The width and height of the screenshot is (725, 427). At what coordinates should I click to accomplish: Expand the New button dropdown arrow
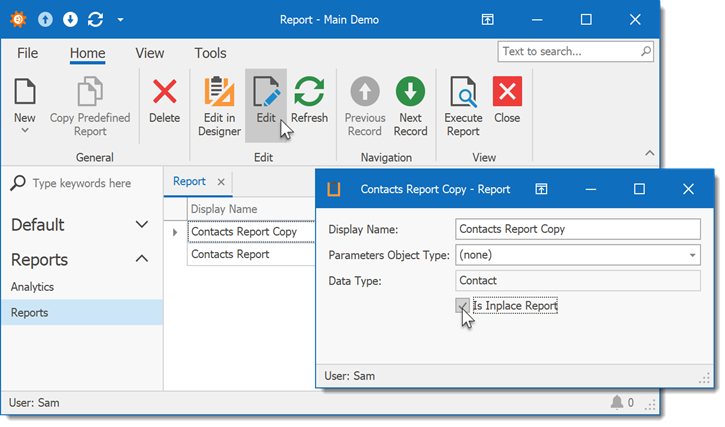click(x=25, y=131)
